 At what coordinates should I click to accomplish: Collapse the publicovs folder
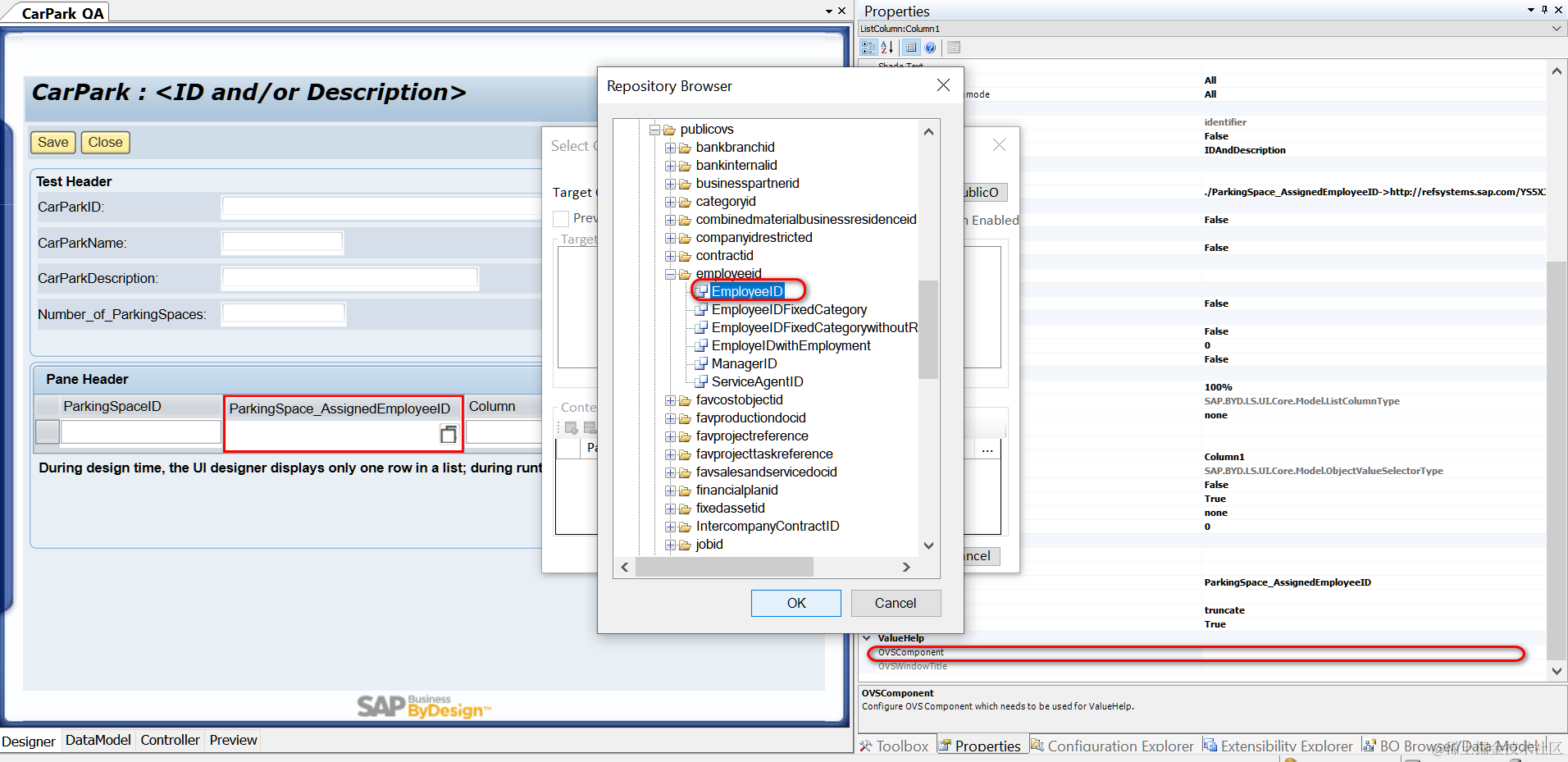point(654,130)
